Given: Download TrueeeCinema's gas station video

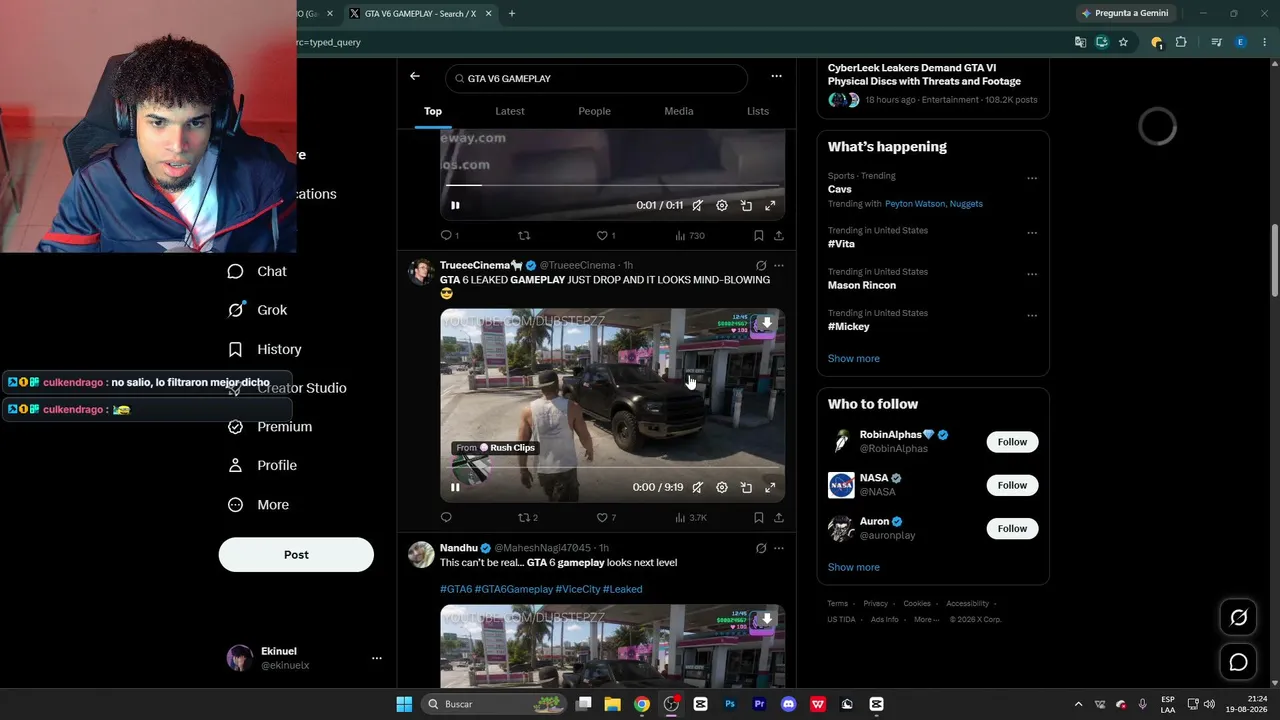Looking at the screenshot, I should 767,324.
